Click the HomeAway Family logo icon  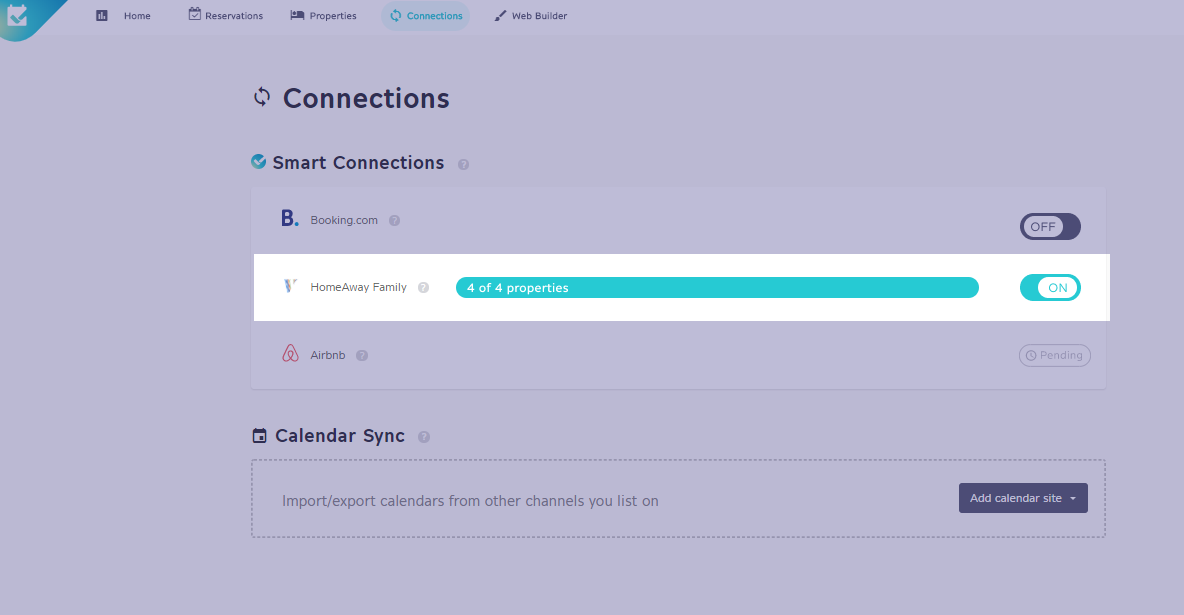(x=290, y=286)
